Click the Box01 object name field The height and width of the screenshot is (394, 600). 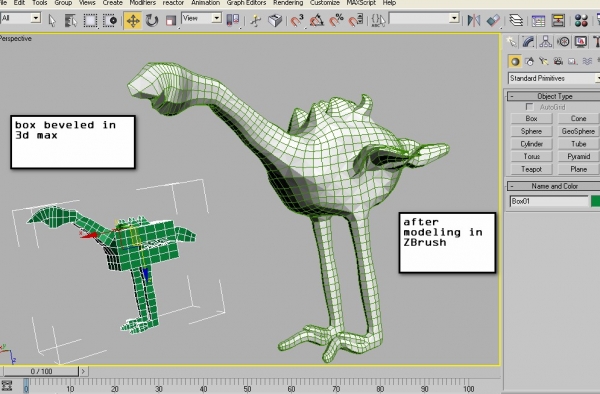coord(549,201)
